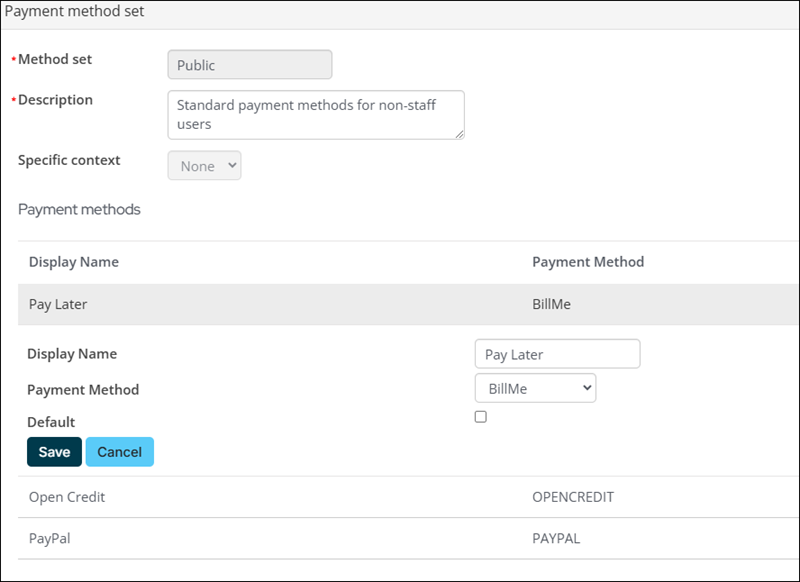Click the Display Name field containing Pay Later

click(557, 353)
